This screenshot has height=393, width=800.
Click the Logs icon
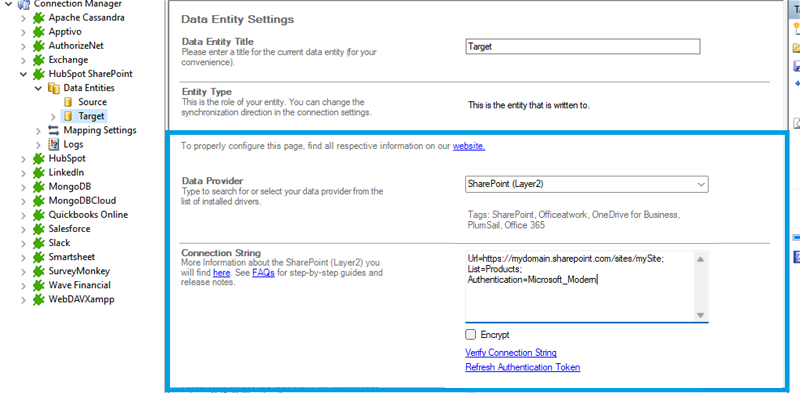point(53,144)
